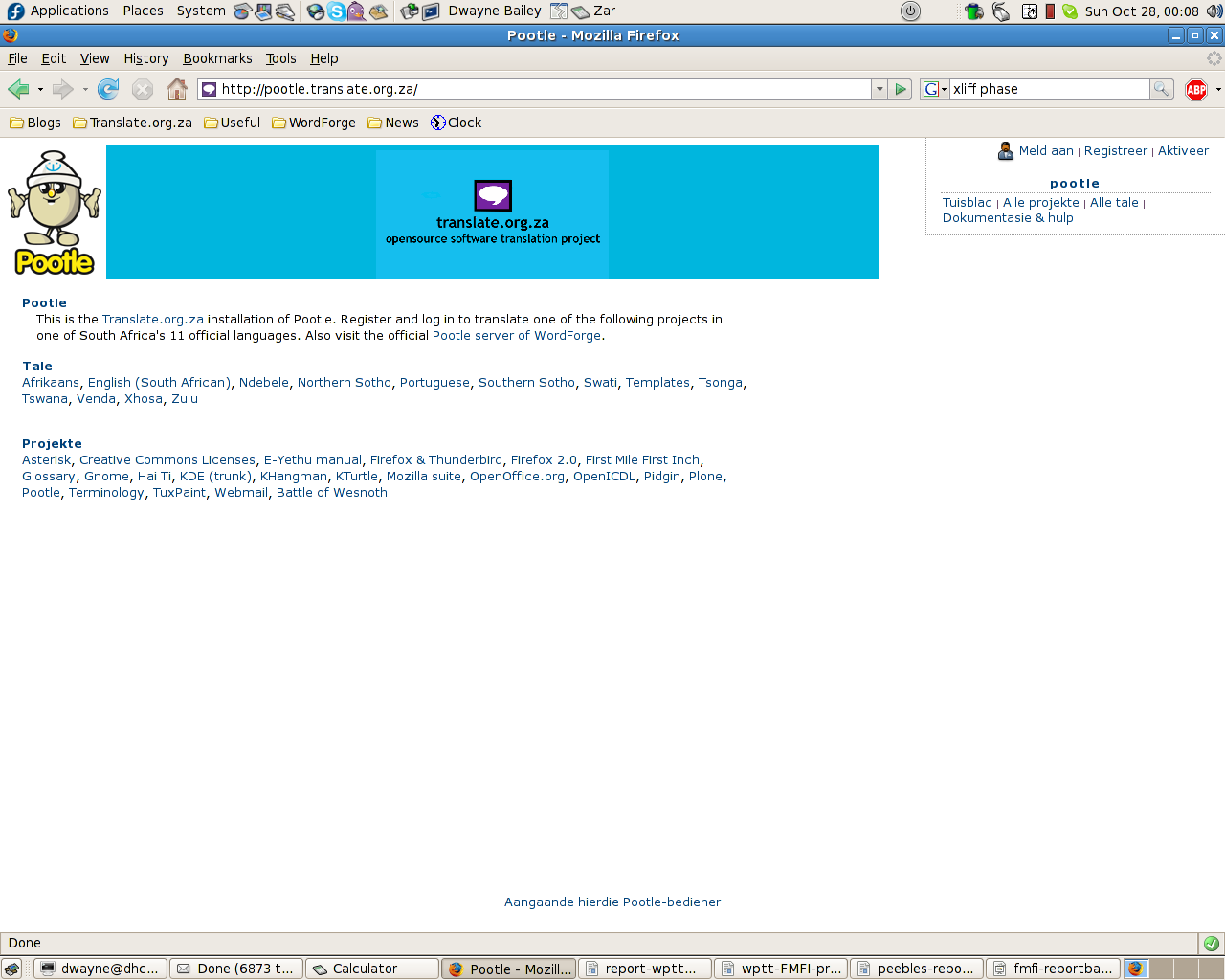
Task: Open the Adblock Plus dropdown arrow
Action: (x=1217, y=90)
